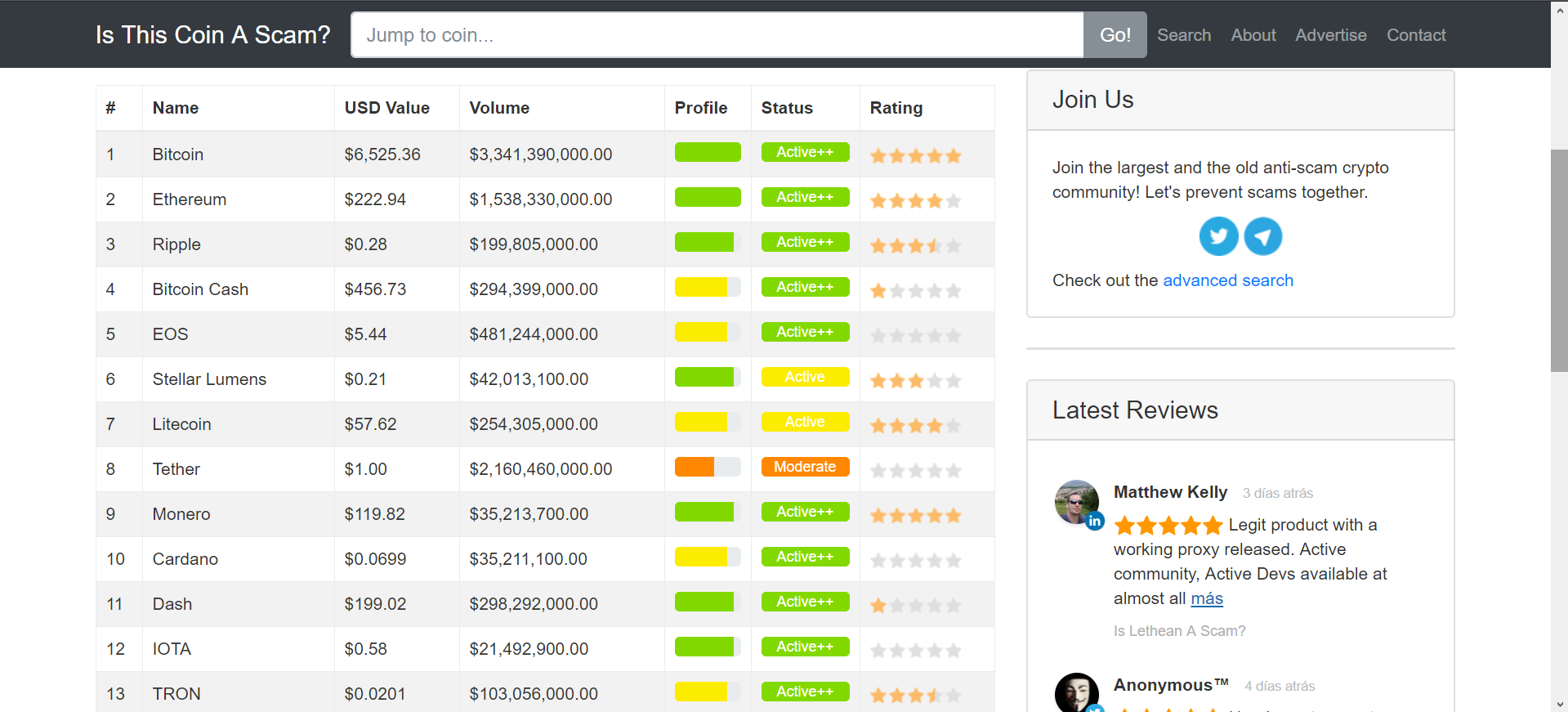Click Ripple's star rating
This screenshot has height=712, width=1568.
[x=916, y=245]
